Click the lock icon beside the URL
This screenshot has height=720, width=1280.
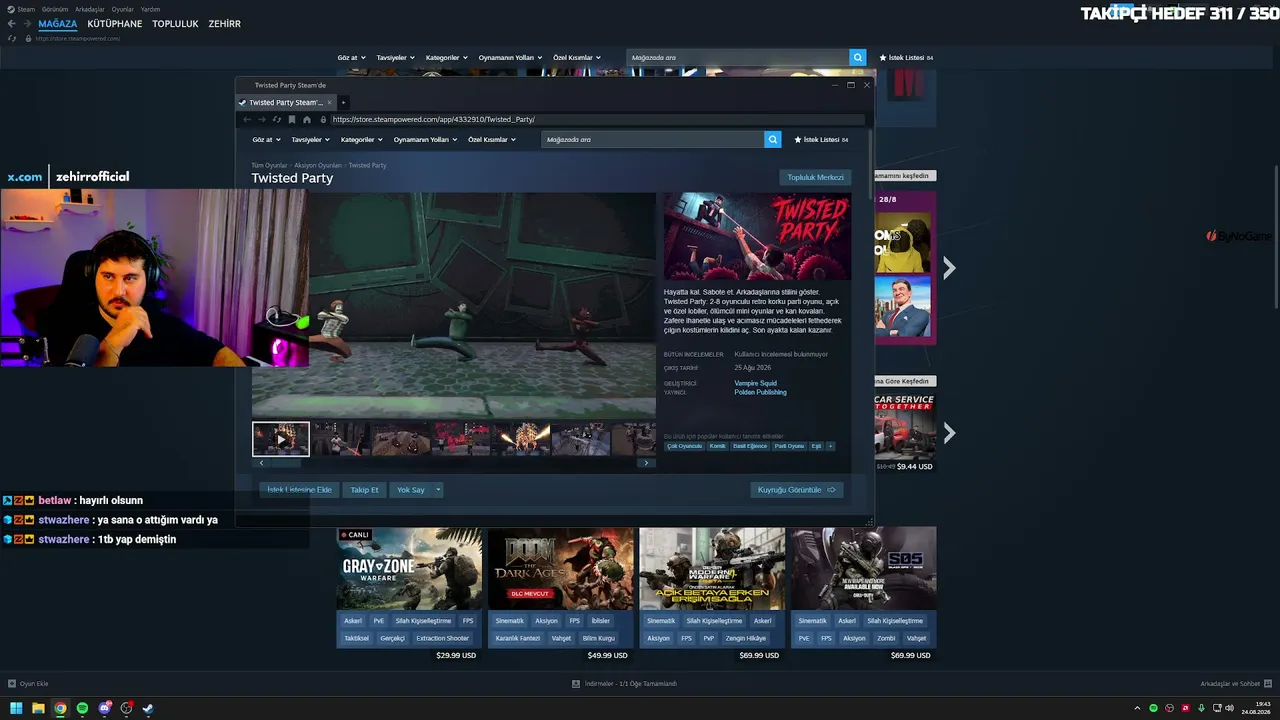323,120
